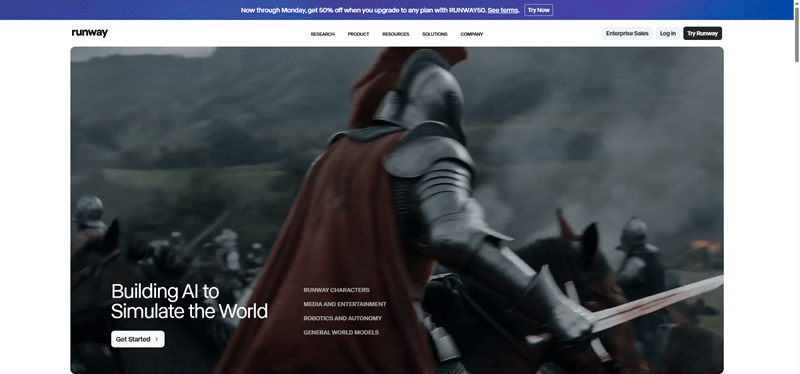800x374 pixels.
Task: Click the Get Started button
Action: tap(138, 339)
